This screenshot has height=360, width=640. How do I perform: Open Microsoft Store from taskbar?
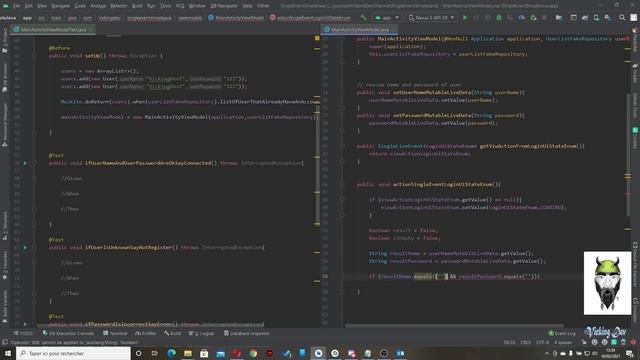[204, 353]
